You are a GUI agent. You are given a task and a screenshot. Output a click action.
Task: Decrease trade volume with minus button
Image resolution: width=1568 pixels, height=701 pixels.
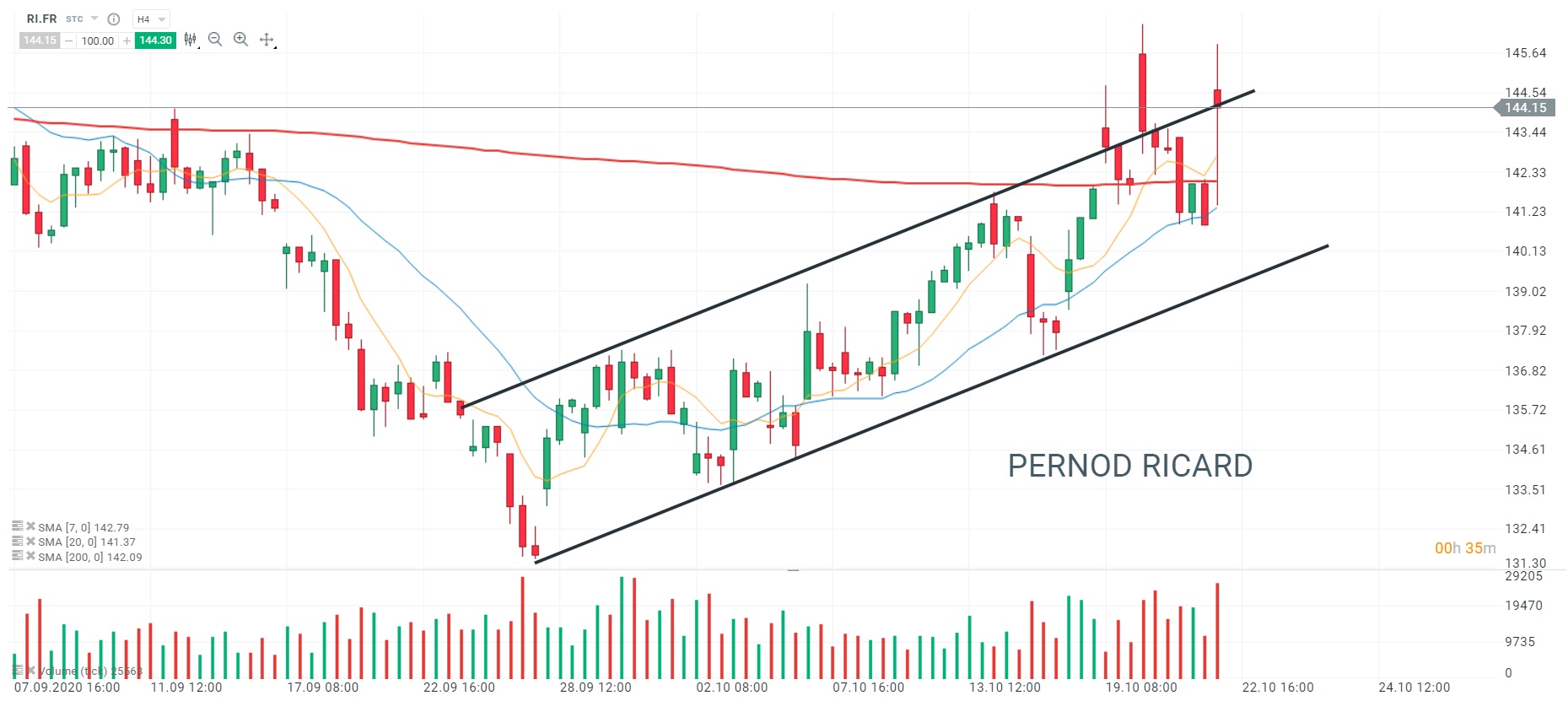pos(68,40)
